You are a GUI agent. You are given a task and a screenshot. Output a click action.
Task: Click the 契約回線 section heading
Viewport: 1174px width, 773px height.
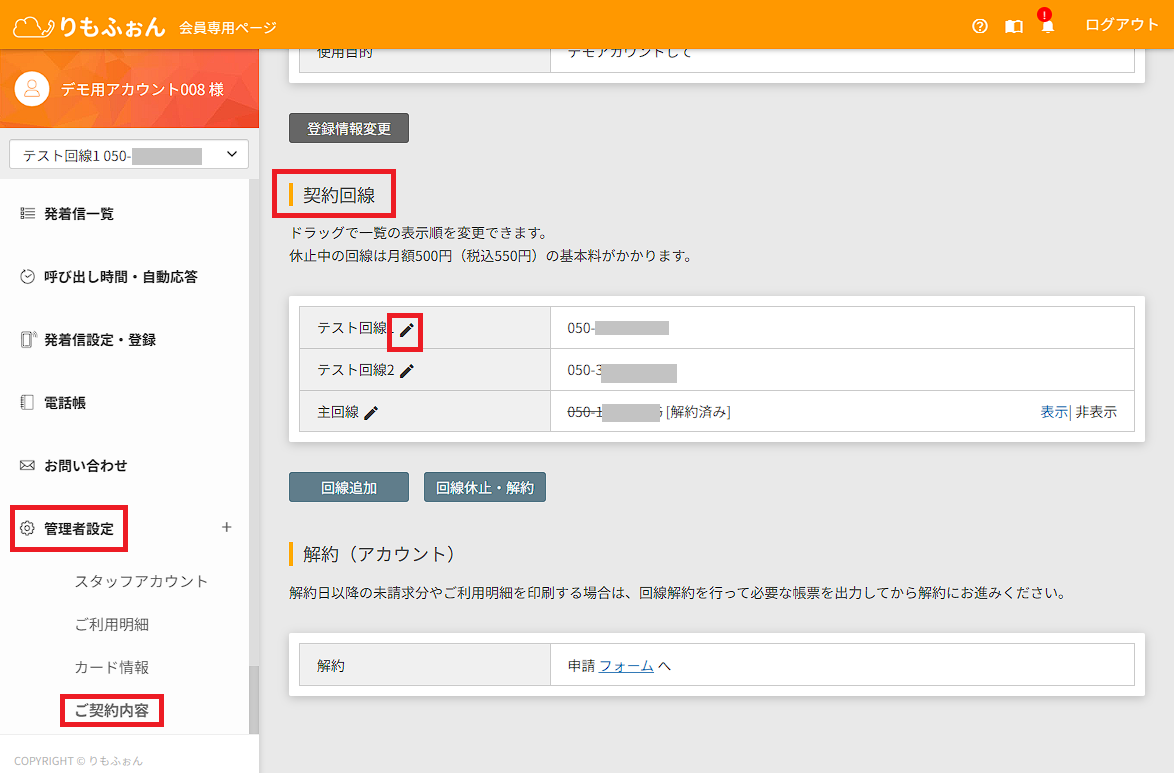338,195
